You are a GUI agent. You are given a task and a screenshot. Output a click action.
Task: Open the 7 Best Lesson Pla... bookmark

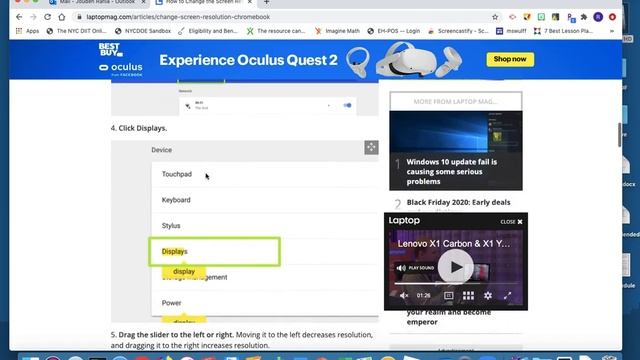[x=564, y=31]
